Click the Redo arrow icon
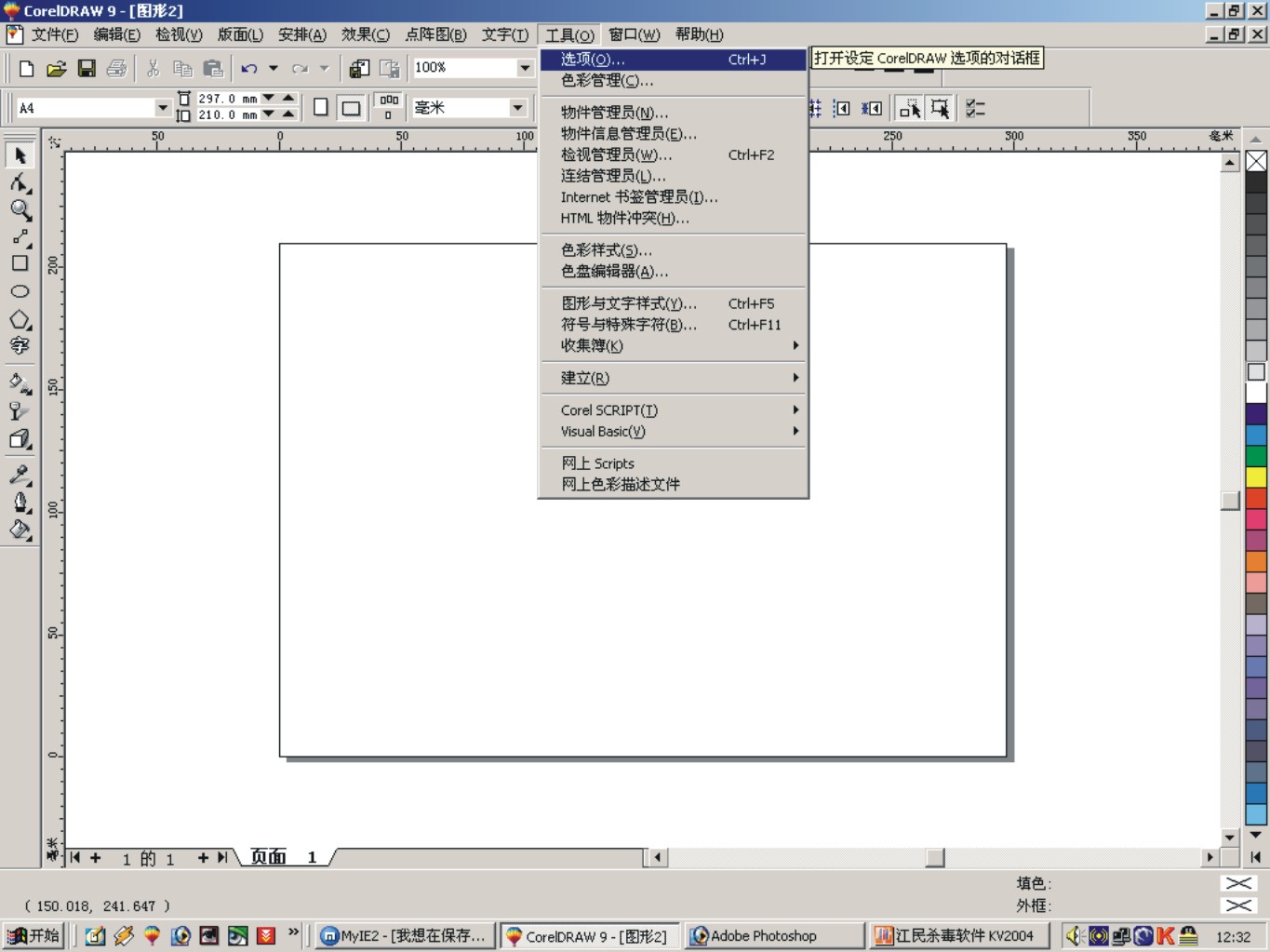This screenshot has height=952, width=1270. point(300,68)
